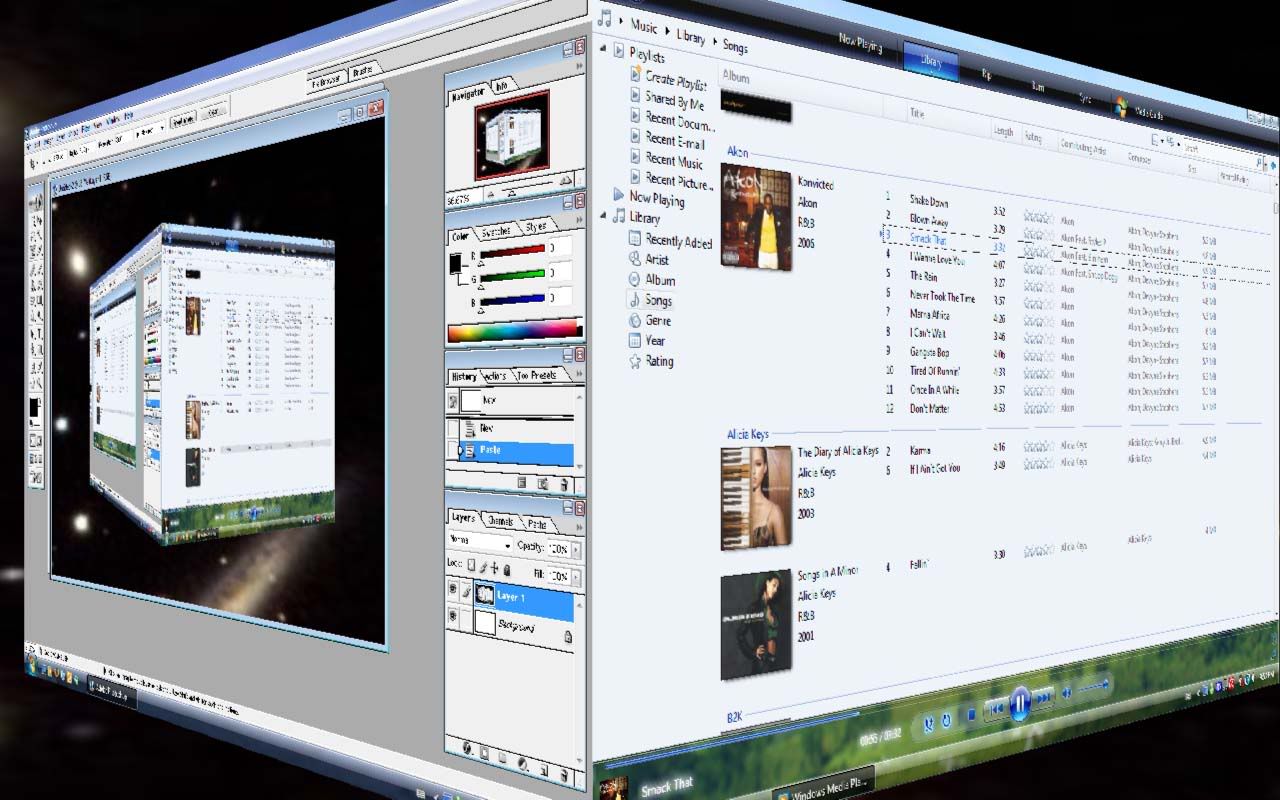Toggle lock position in Layers palette

coord(494,570)
